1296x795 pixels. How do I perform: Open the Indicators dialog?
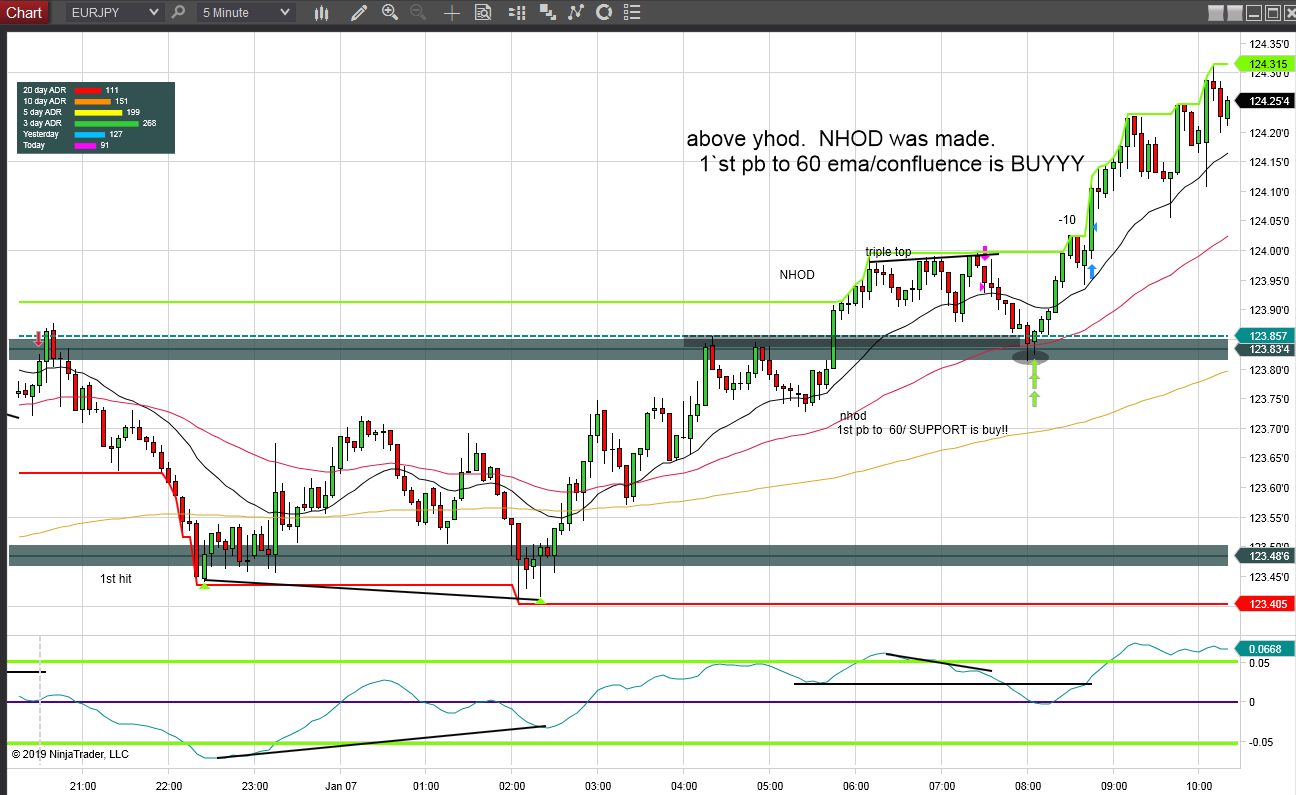coord(575,13)
